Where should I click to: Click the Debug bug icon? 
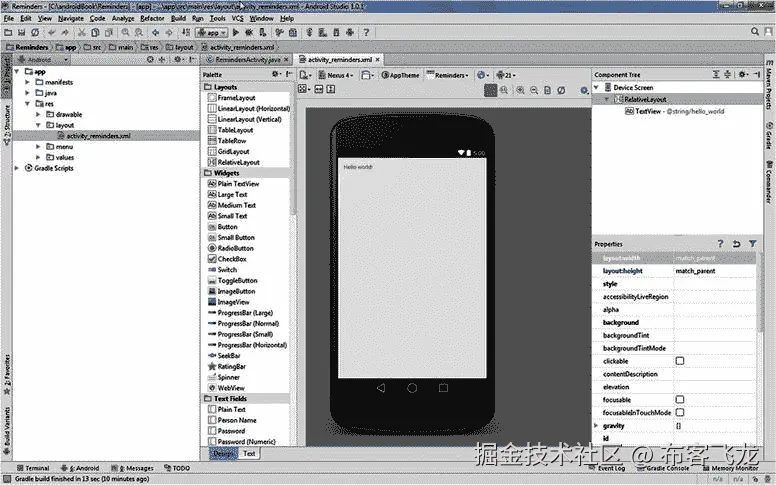click(249, 33)
